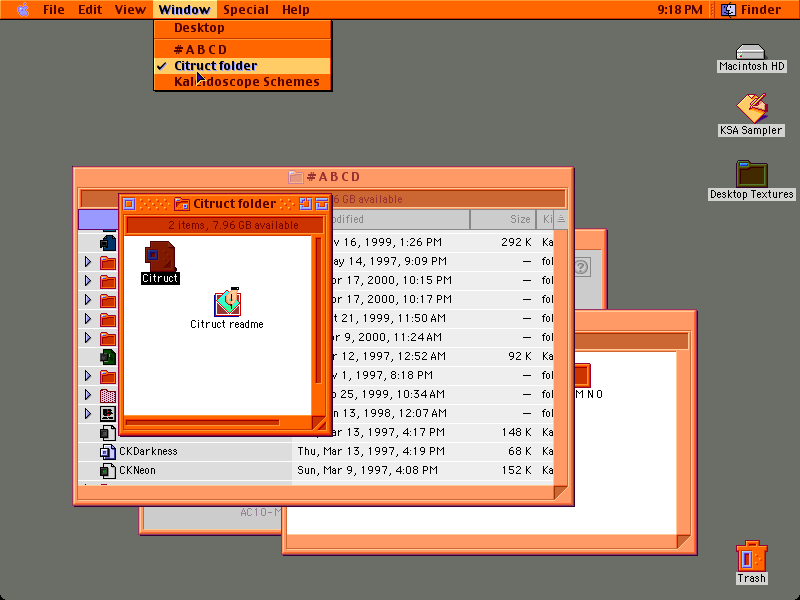
Task: Sort the list by the Size column header
Action: pos(503,219)
